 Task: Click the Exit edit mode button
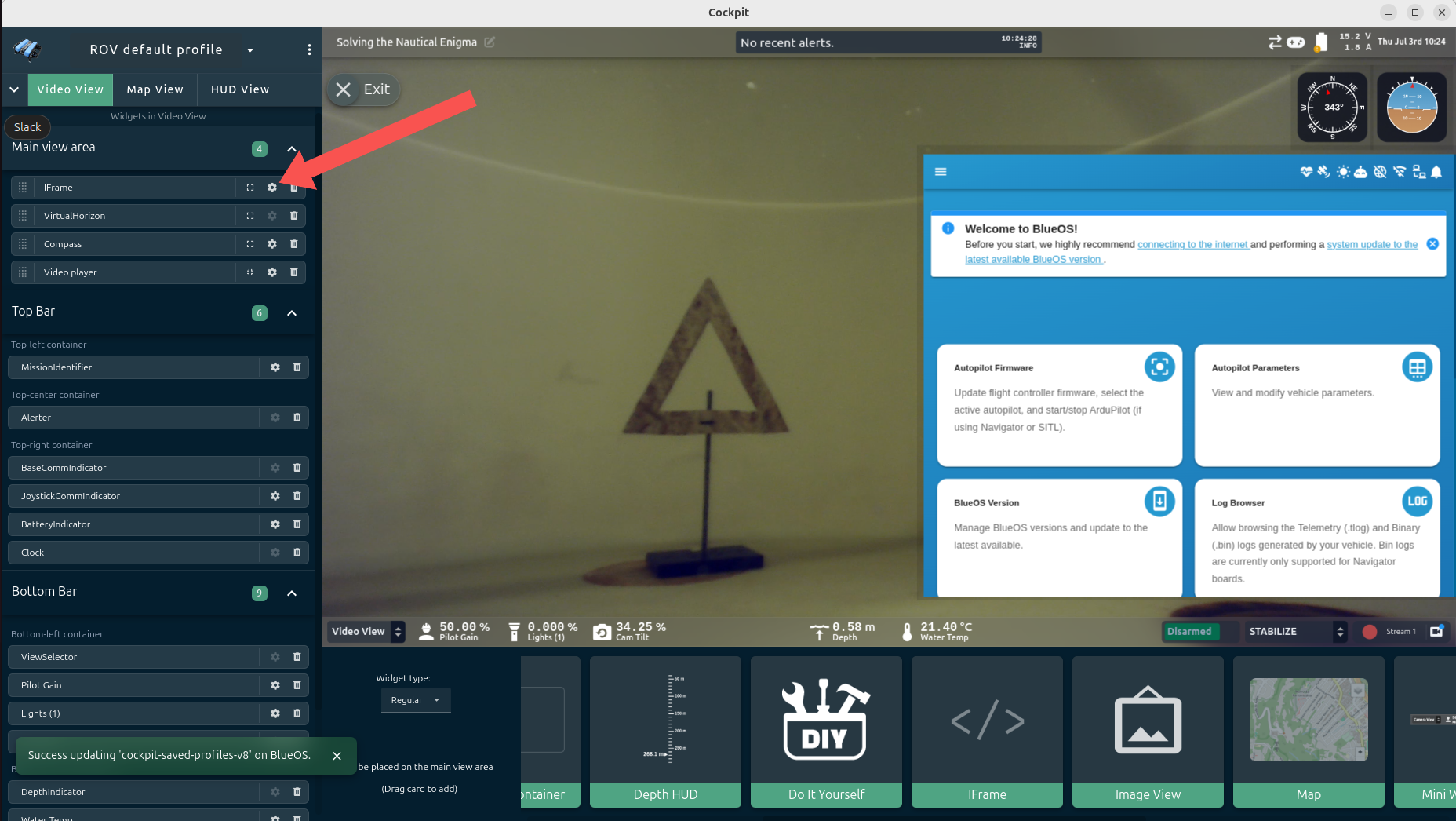click(x=363, y=89)
